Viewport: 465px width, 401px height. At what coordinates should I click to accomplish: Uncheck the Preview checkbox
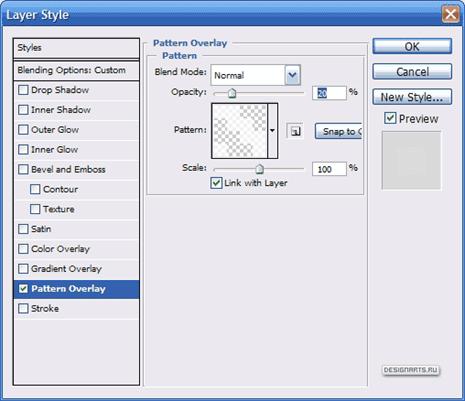(x=390, y=118)
